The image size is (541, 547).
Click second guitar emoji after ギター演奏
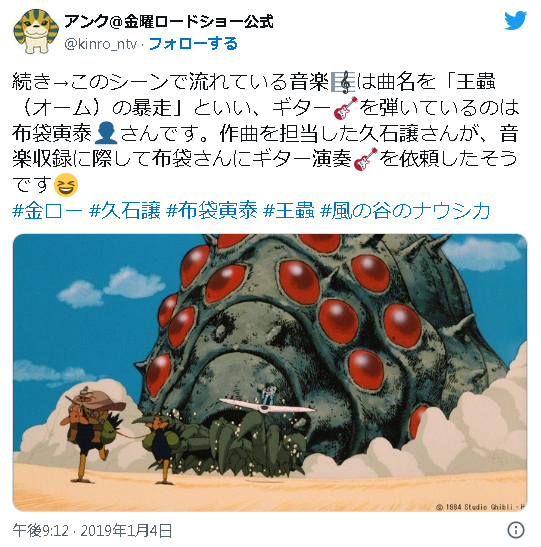(365, 159)
